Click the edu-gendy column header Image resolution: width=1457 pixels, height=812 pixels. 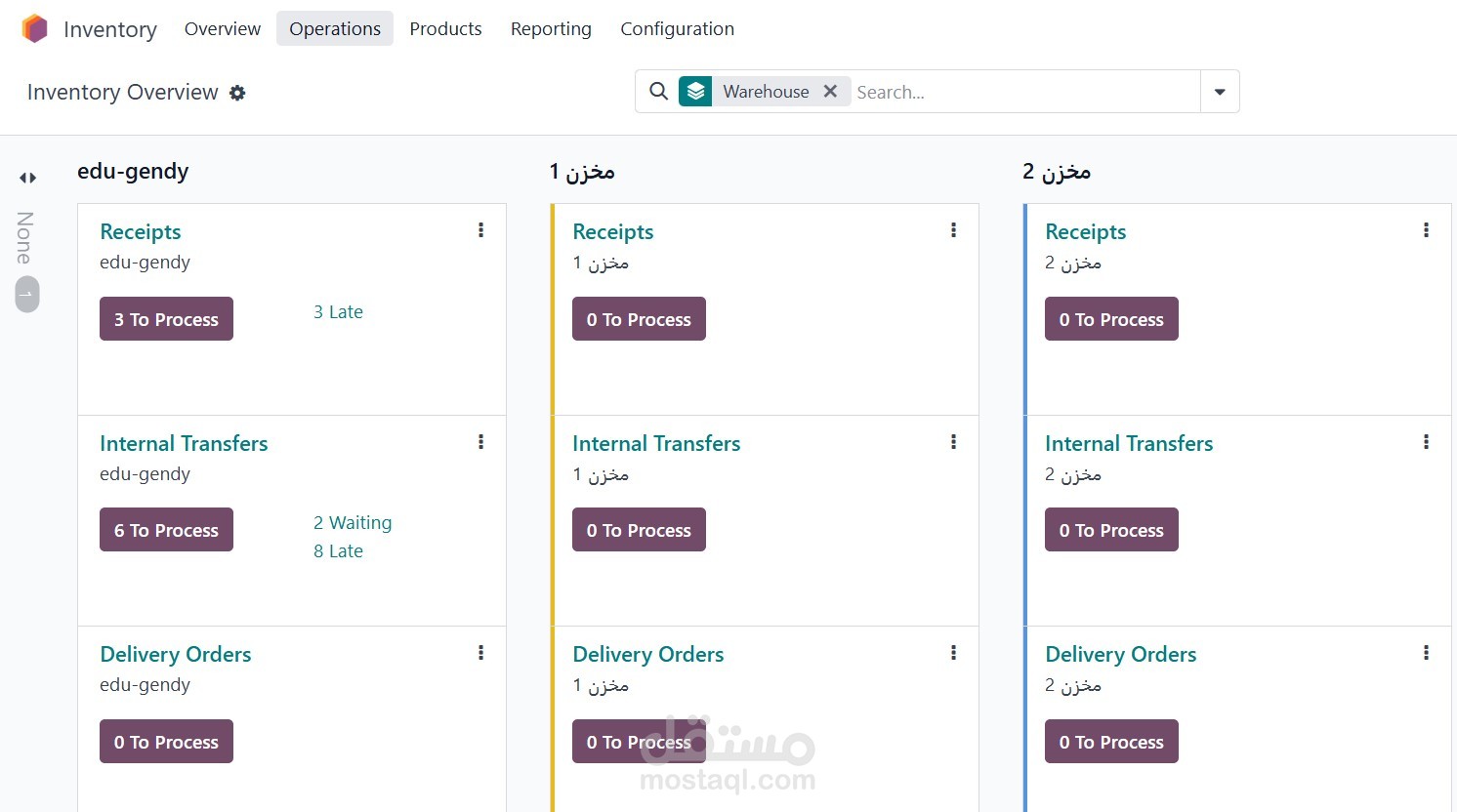coord(133,172)
